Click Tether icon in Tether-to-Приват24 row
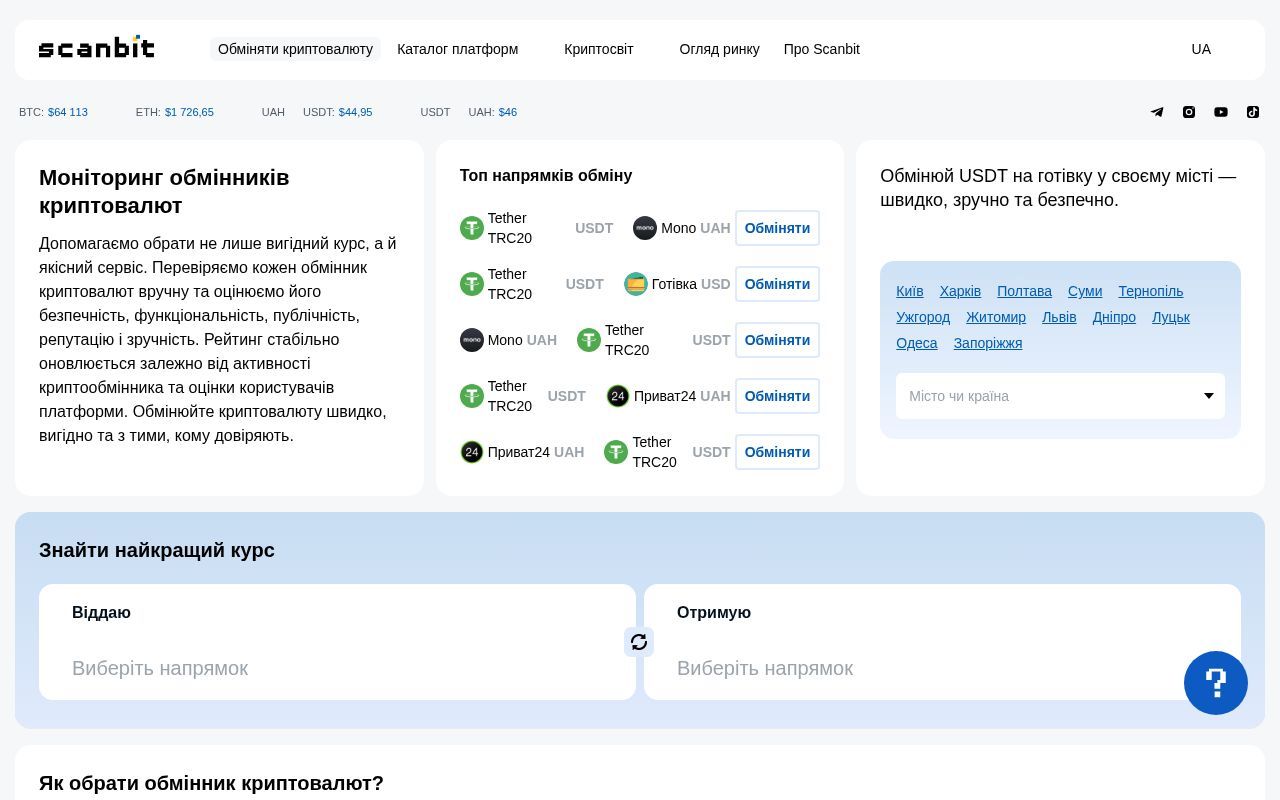The width and height of the screenshot is (1280, 800). point(472,396)
